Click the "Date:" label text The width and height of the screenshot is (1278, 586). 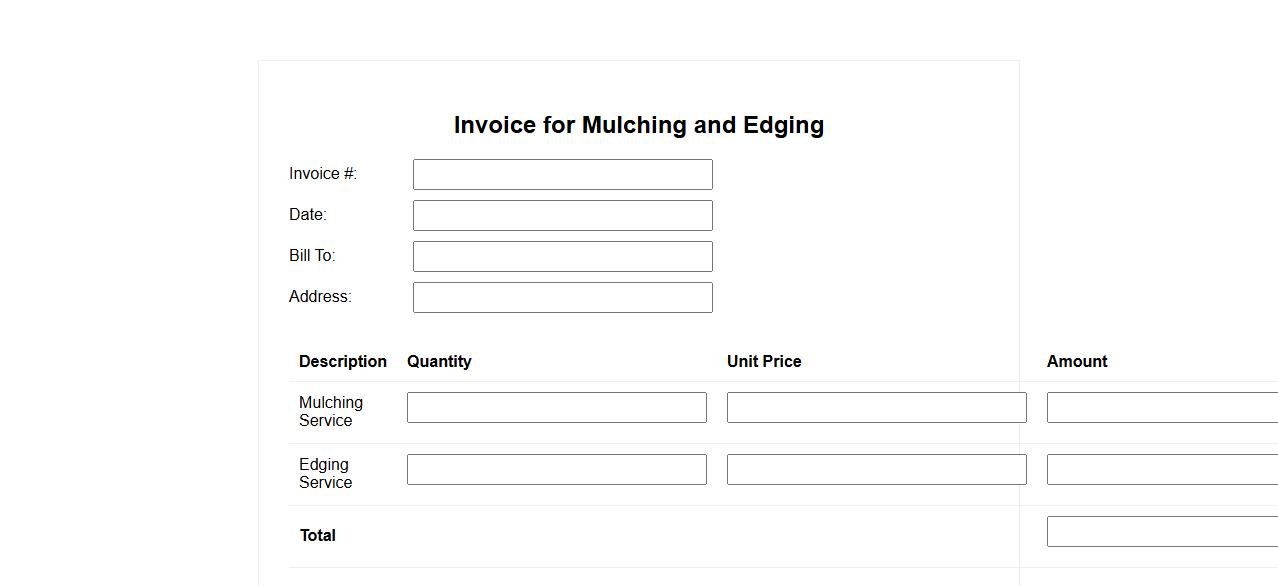tap(308, 215)
